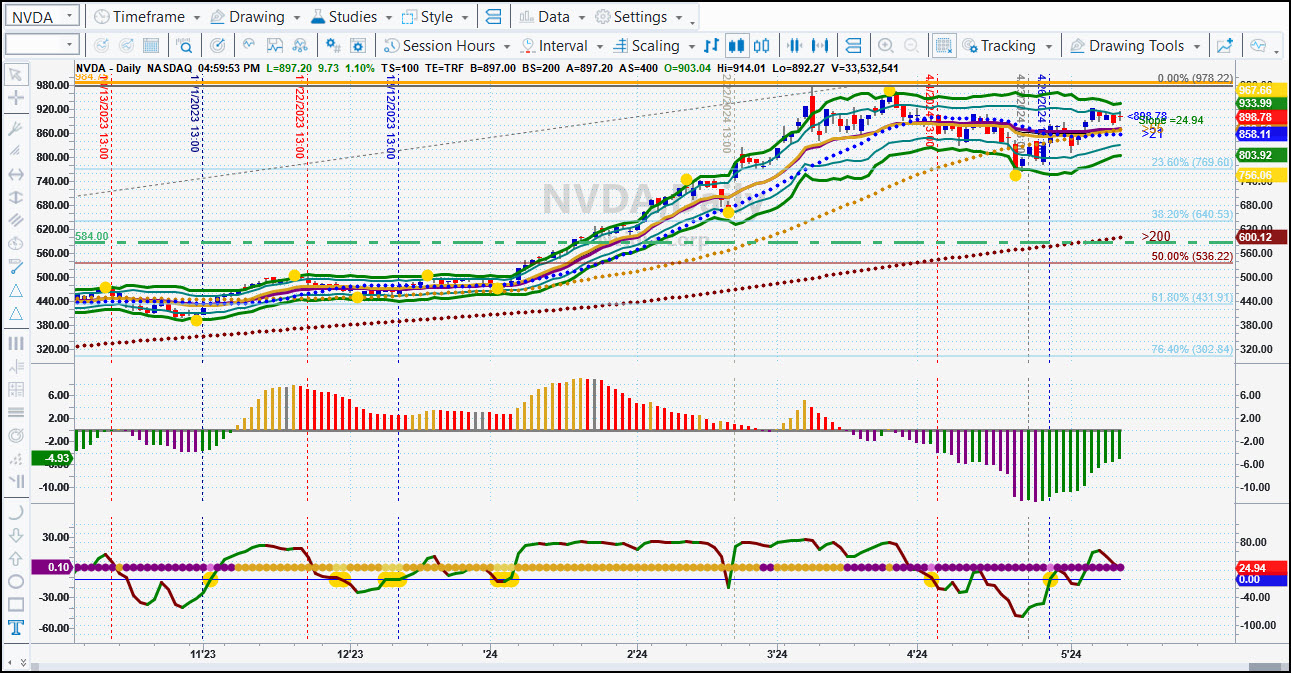Open the Settings menu

point(638,16)
